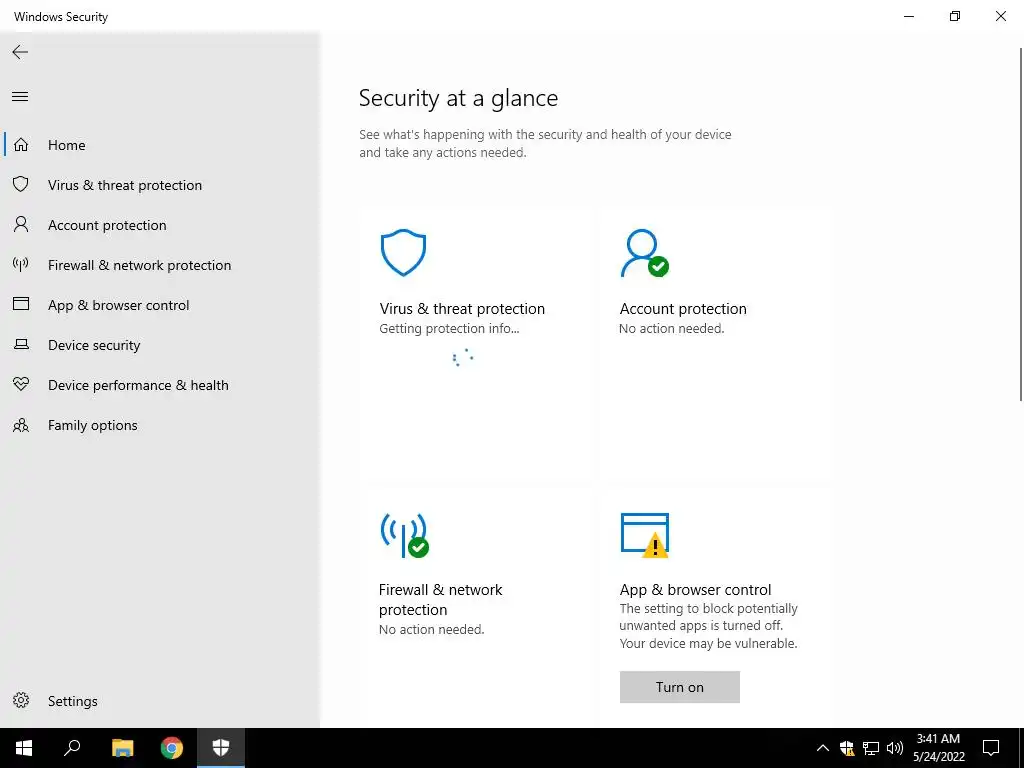
Task: Click the large person icon on Account protection tile
Action: [644, 253]
